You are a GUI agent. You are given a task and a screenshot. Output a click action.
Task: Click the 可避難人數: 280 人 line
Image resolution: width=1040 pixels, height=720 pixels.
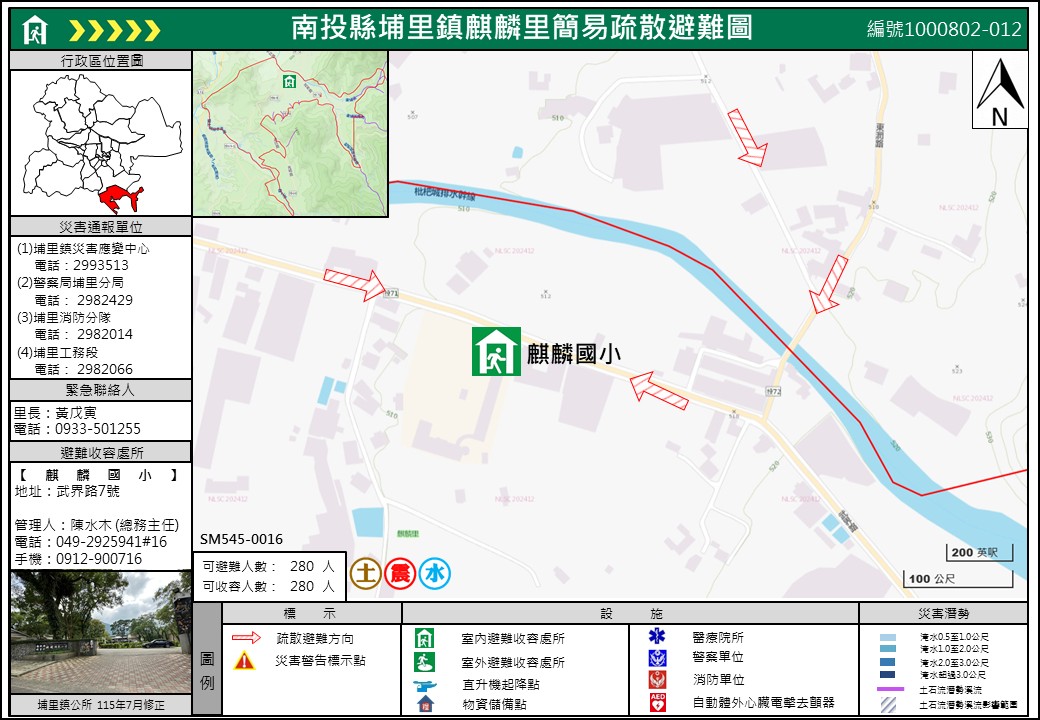(269, 567)
